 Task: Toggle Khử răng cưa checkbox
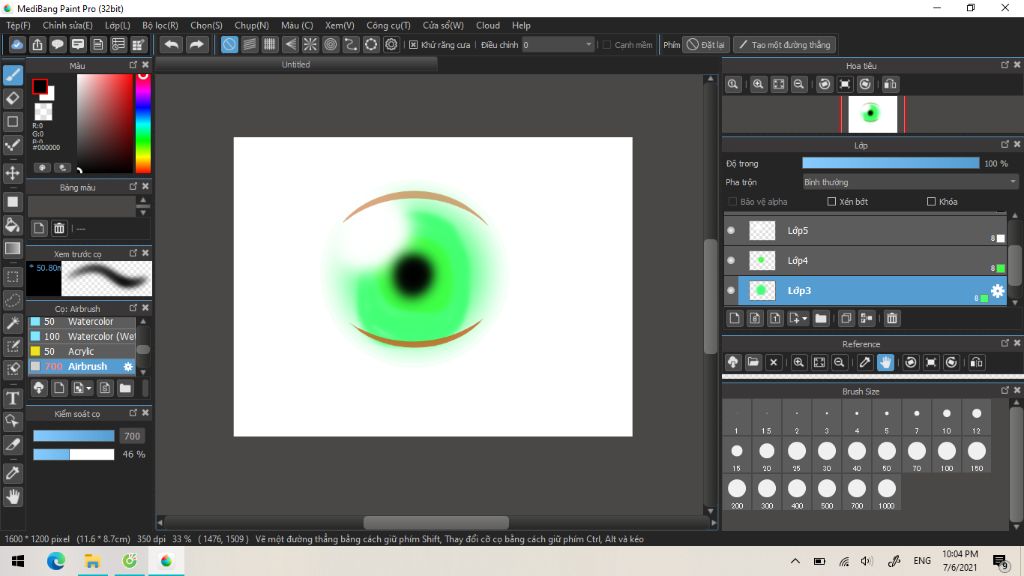click(413, 44)
